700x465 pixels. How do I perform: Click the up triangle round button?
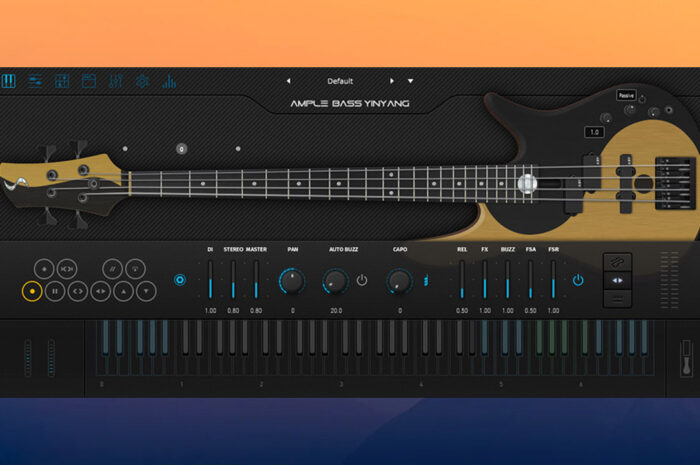[x=124, y=291]
